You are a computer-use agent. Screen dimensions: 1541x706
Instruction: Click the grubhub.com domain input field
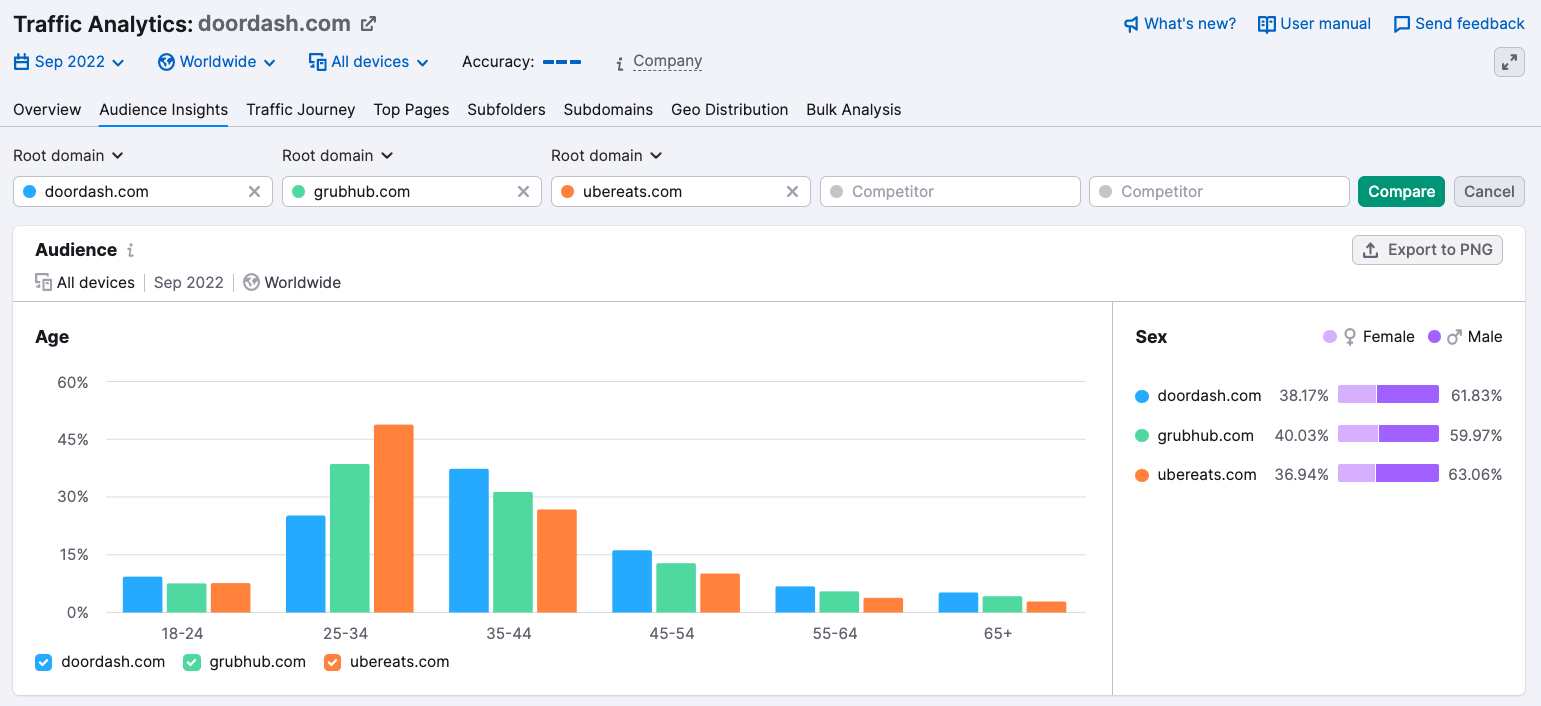click(x=412, y=192)
